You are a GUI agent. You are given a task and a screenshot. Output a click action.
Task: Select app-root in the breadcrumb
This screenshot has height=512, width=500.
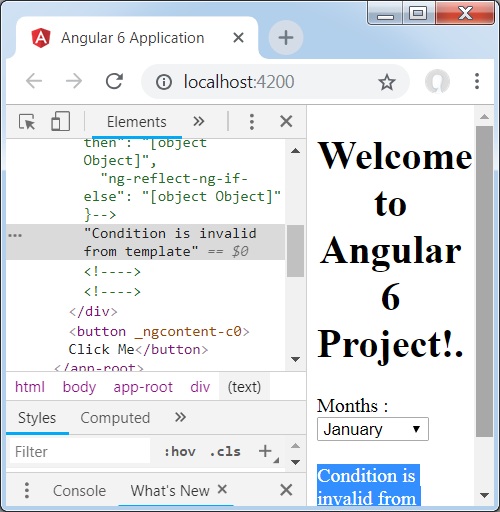(143, 387)
